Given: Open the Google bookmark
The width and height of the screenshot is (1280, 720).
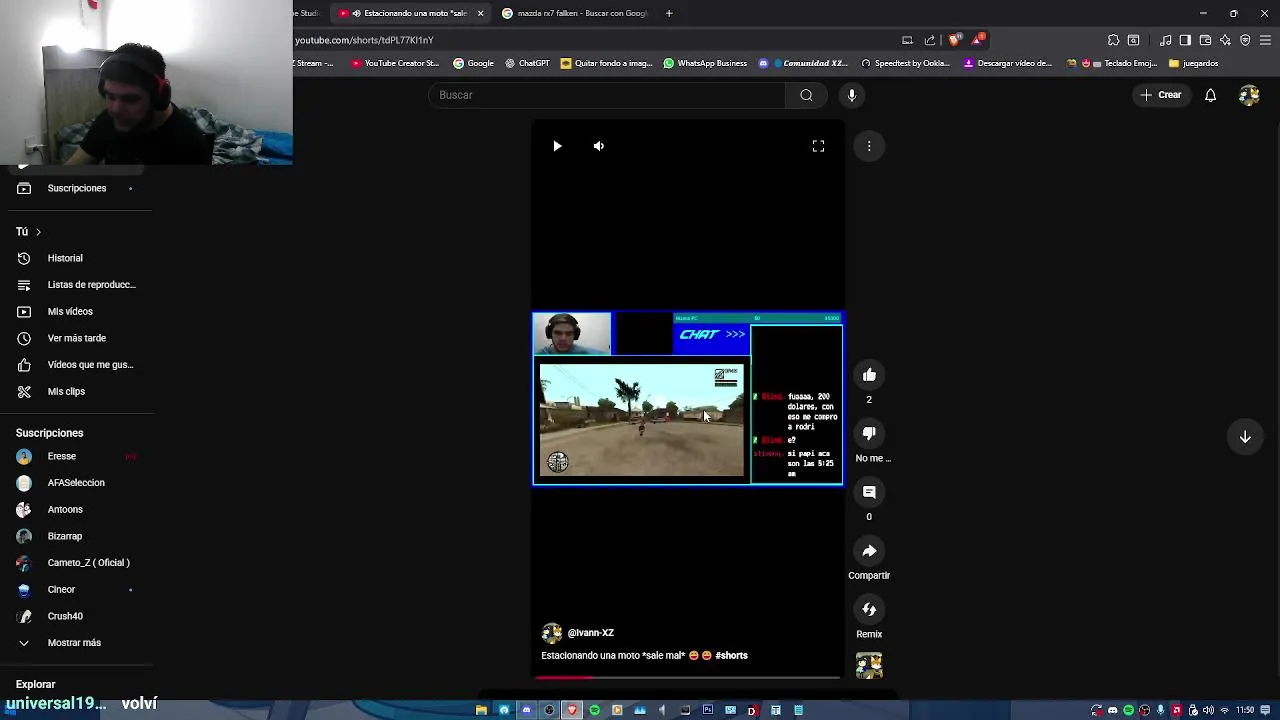Looking at the screenshot, I should coord(473,63).
